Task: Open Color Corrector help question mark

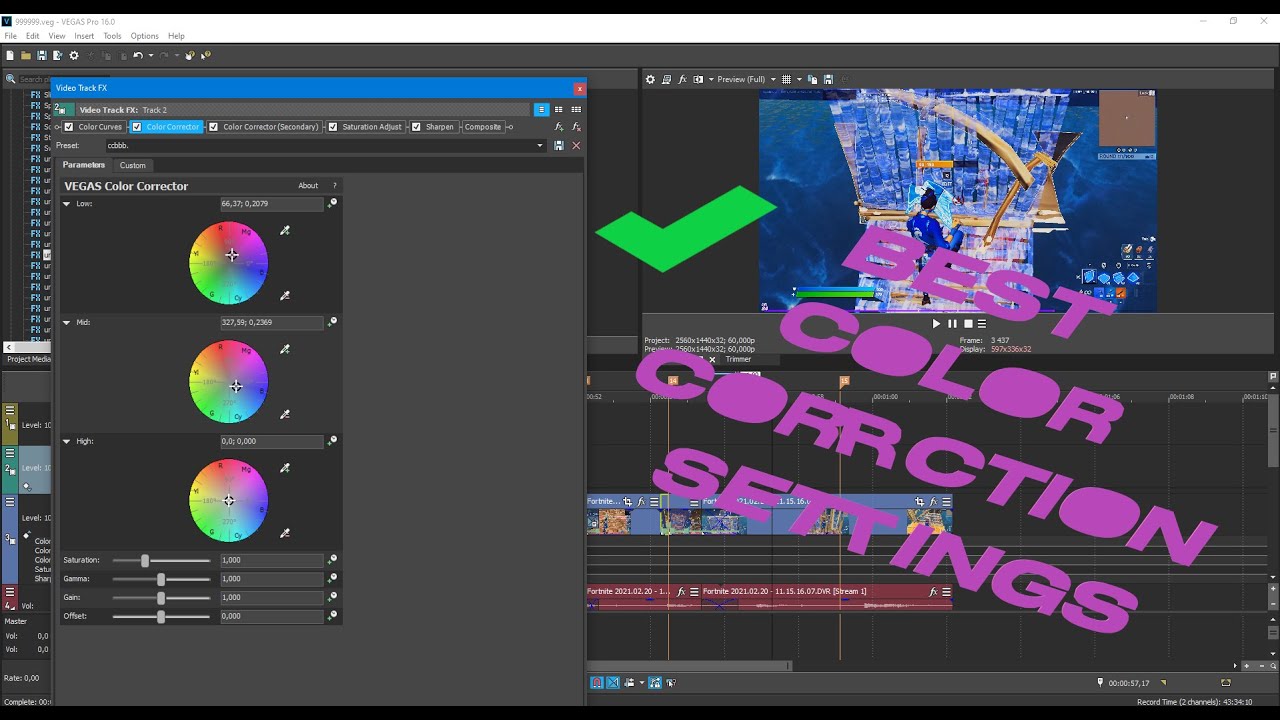Action: [334, 186]
